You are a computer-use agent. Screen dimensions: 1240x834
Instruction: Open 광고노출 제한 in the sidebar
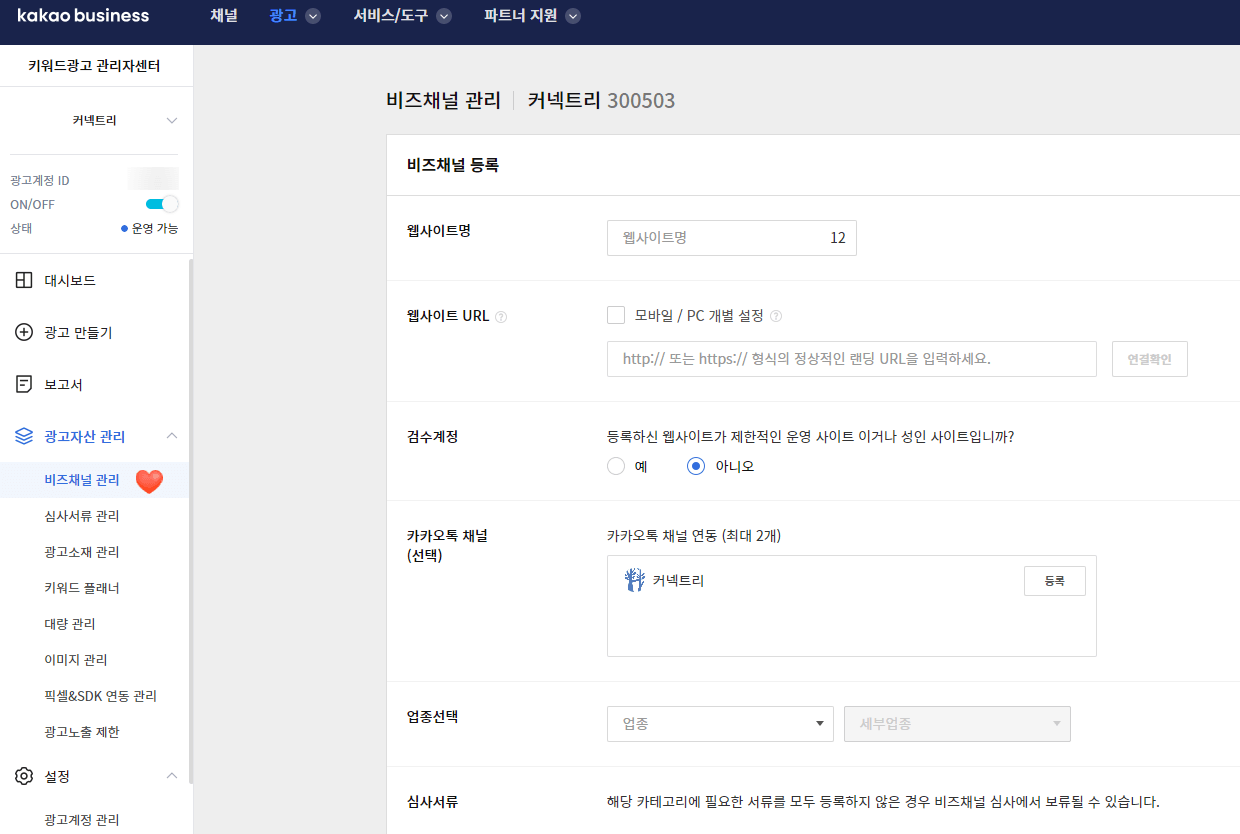click(x=82, y=732)
